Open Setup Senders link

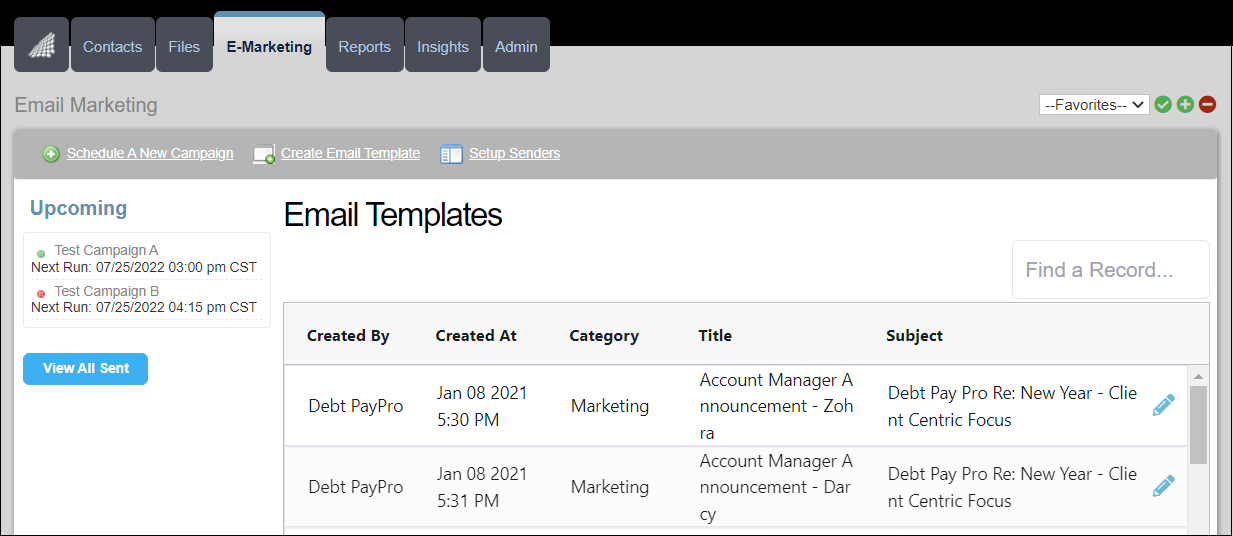point(514,153)
